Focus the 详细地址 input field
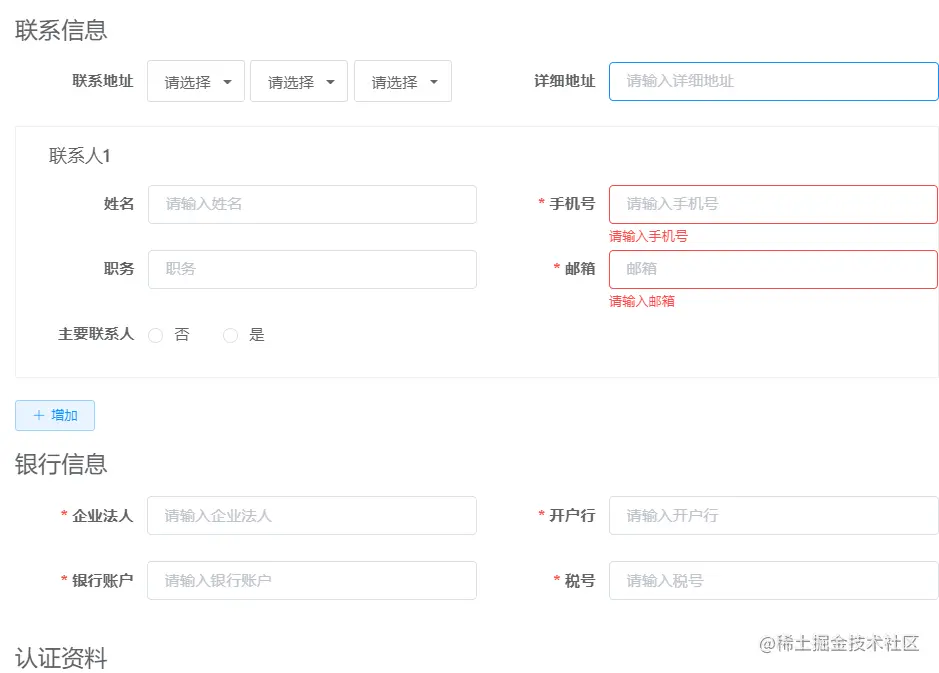This screenshot has height=673, width=939. pyautogui.click(x=773, y=81)
